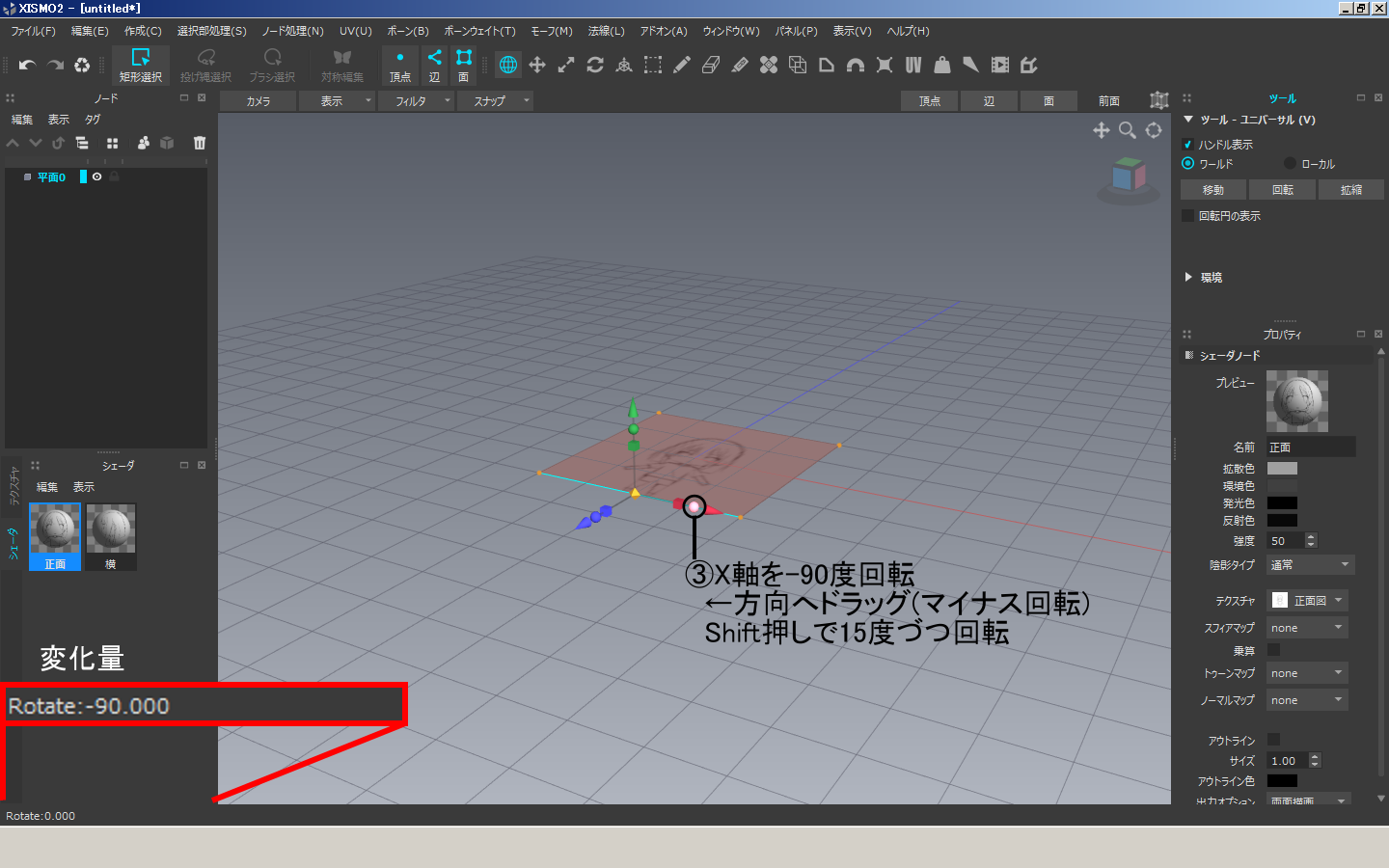Select the 投げ縄選択 lasso selection tool
The image size is (1389, 868).
[x=205, y=66]
